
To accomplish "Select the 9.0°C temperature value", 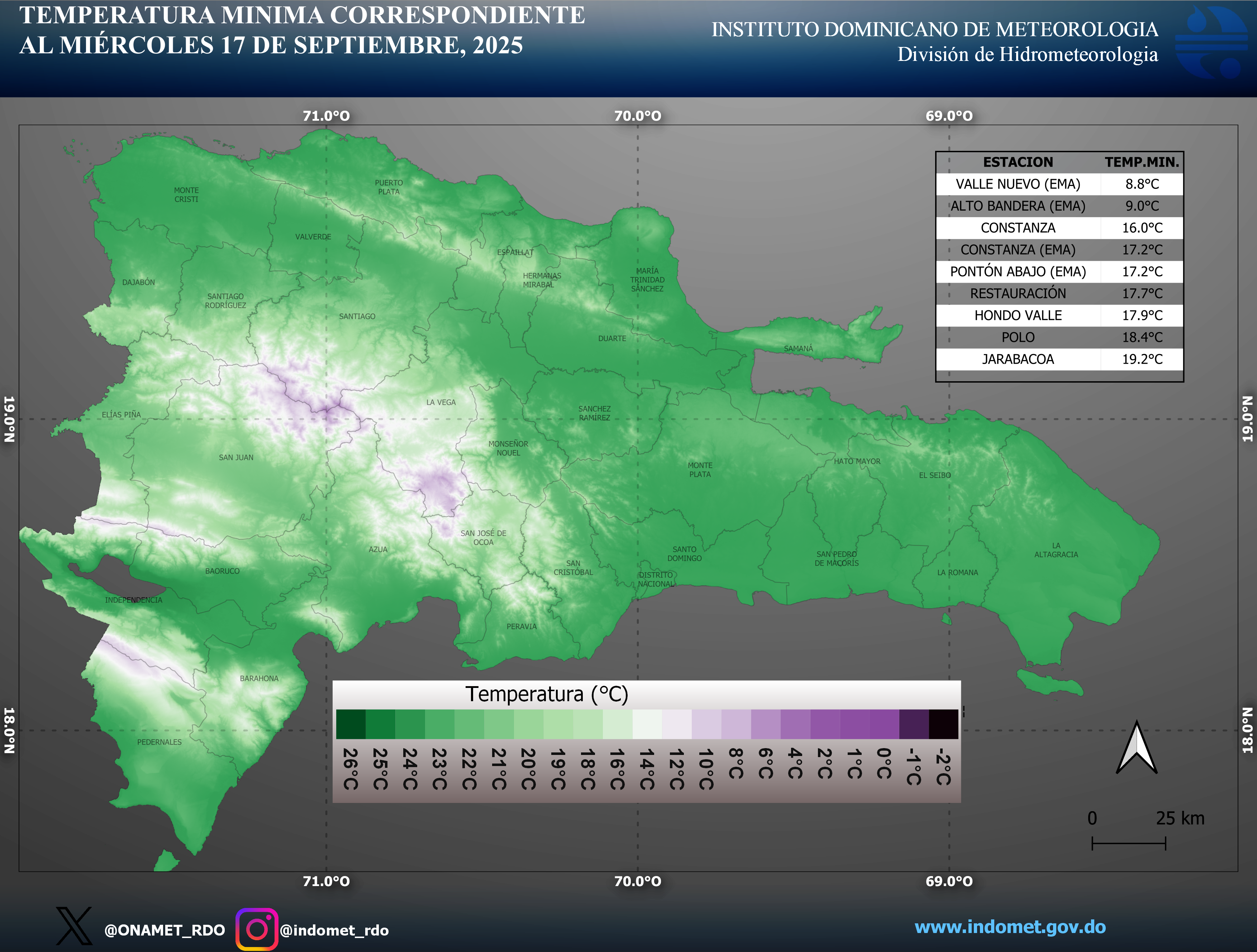I will tap(1142, 206).
